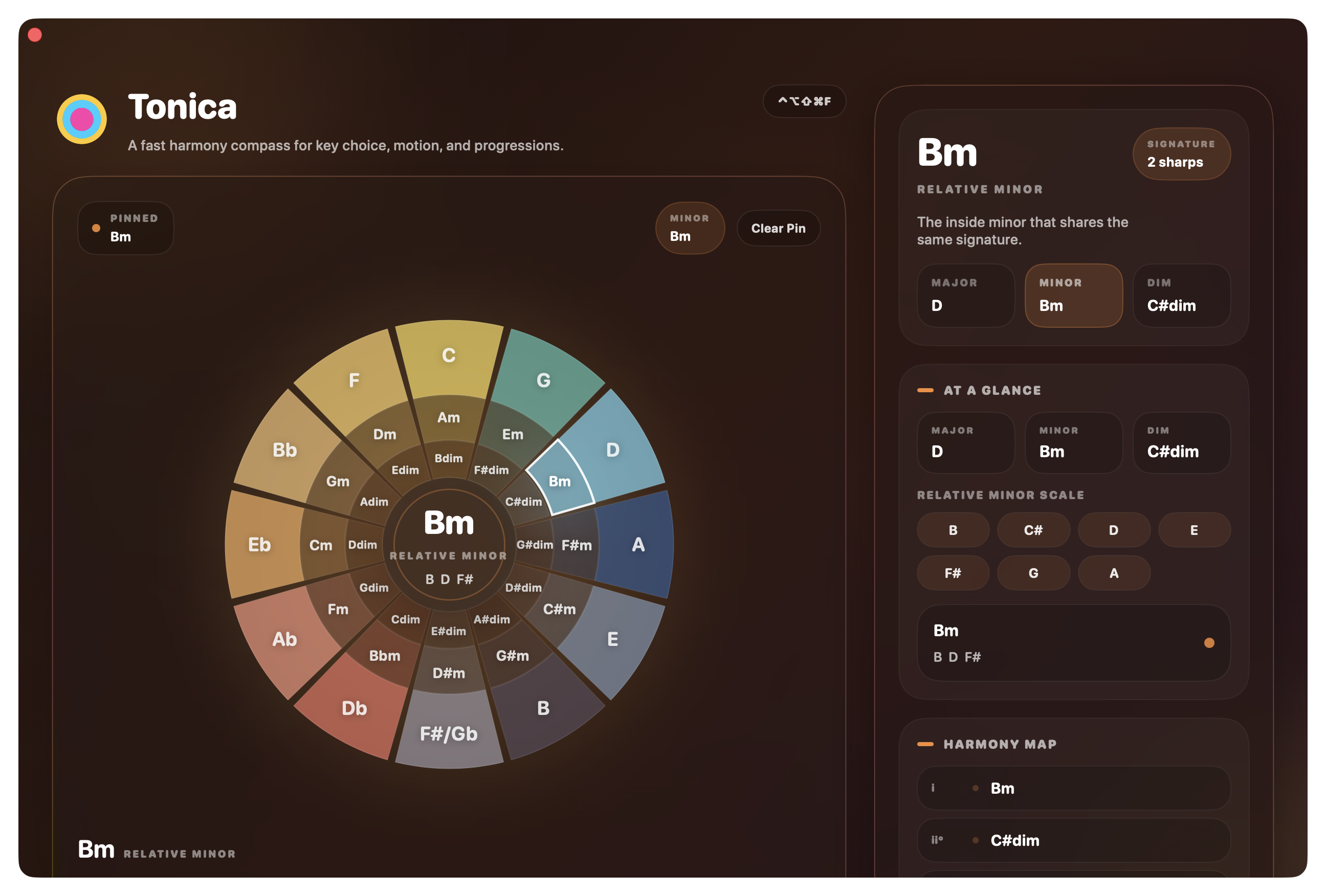The width and height of the screenshot is (1326, 896).
Task: Click the Pinned Bm chip
Action: tap(125, 228)
